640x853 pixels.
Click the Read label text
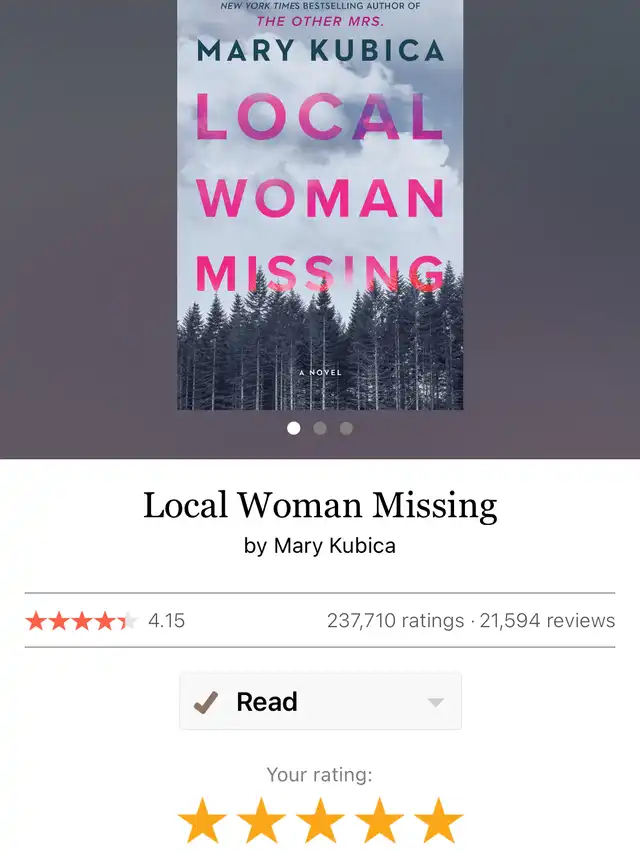click(267, 702)
